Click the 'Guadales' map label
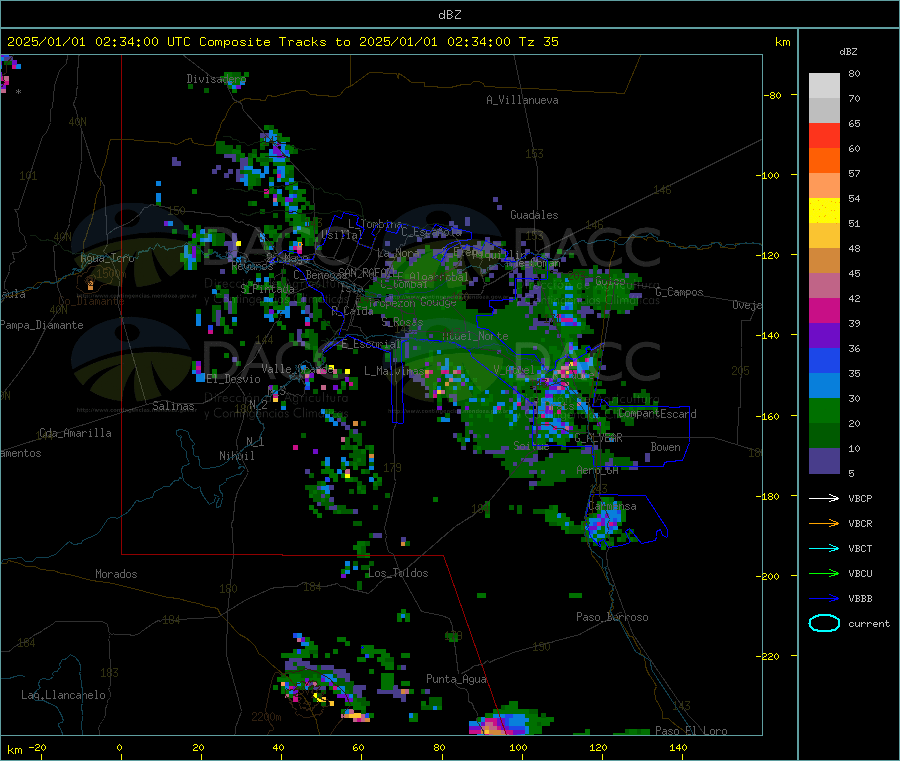Viewport: 900px width, 761px height. [534, 215]
